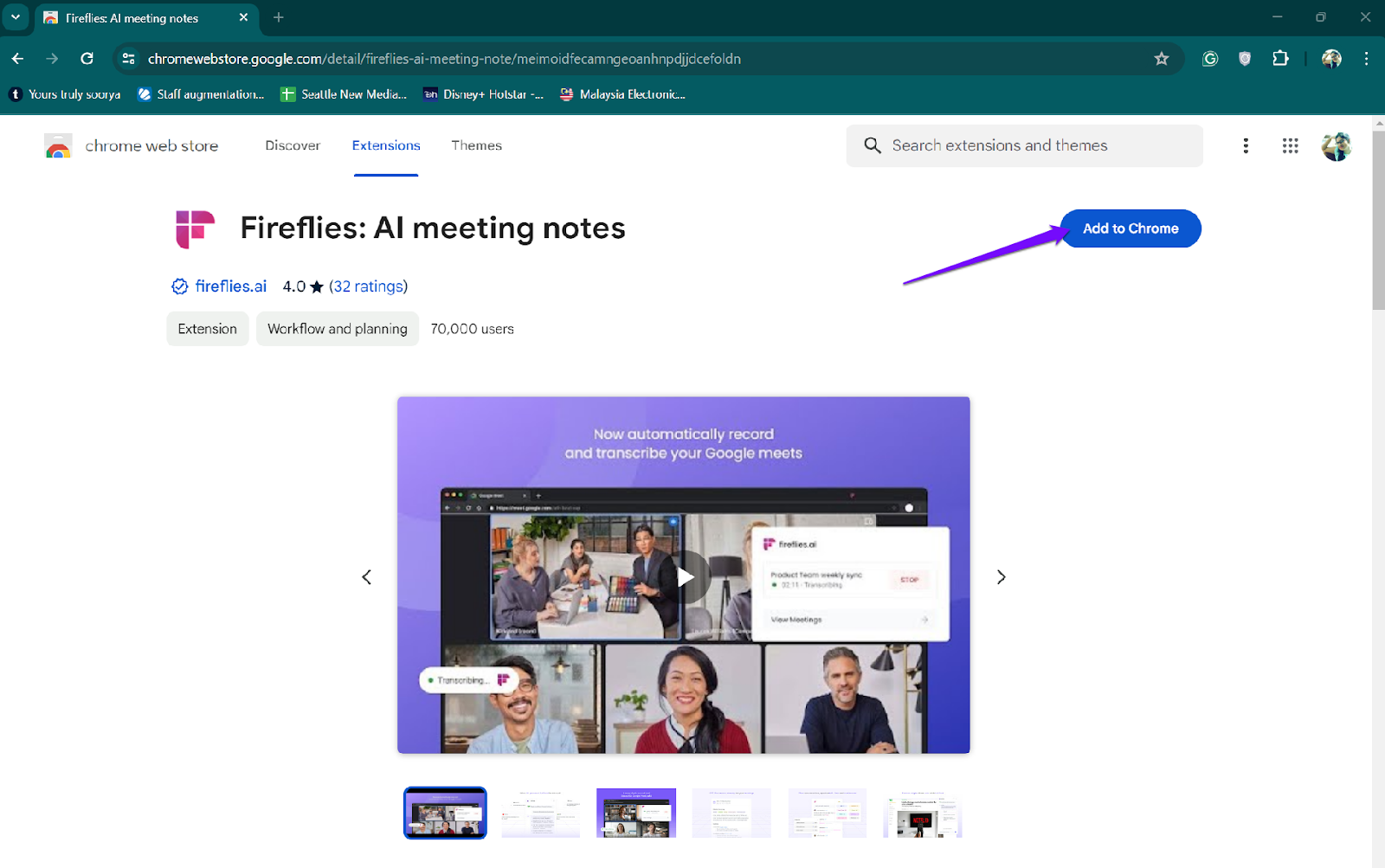Screen dimensions: 1385x868
Task: Open the Staff augmentation bookmark
Action: [201, 94]
